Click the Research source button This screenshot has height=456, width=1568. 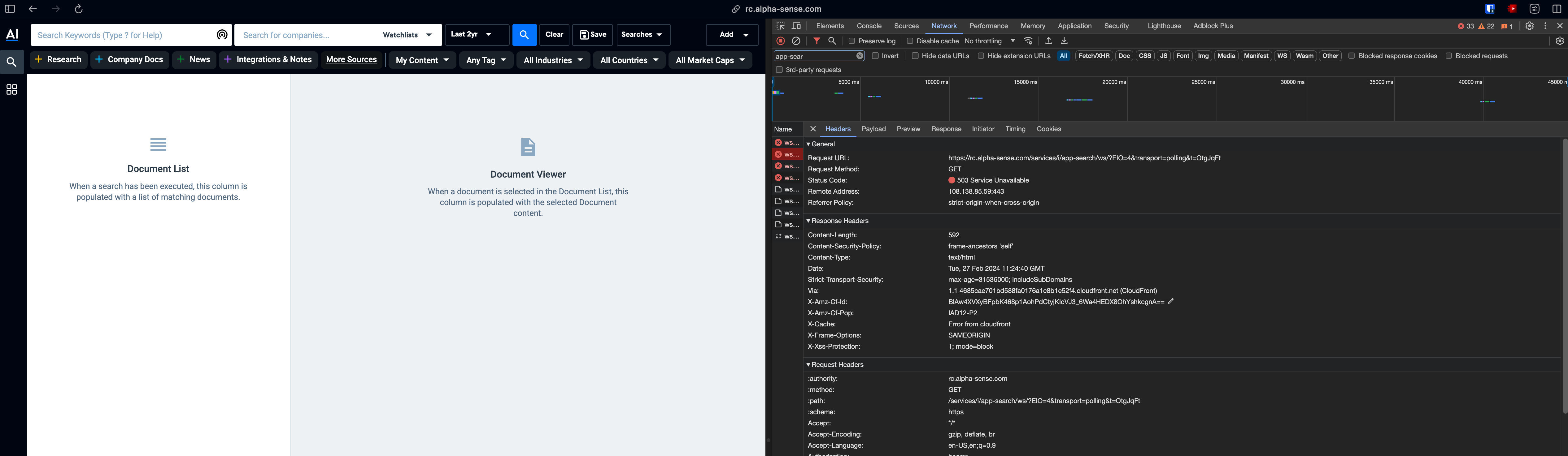(59, 60)
